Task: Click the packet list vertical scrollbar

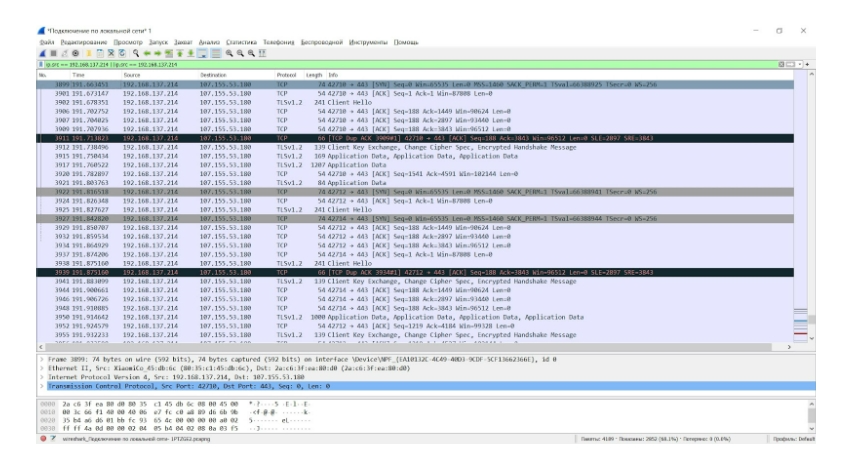Action: point(811,206)
